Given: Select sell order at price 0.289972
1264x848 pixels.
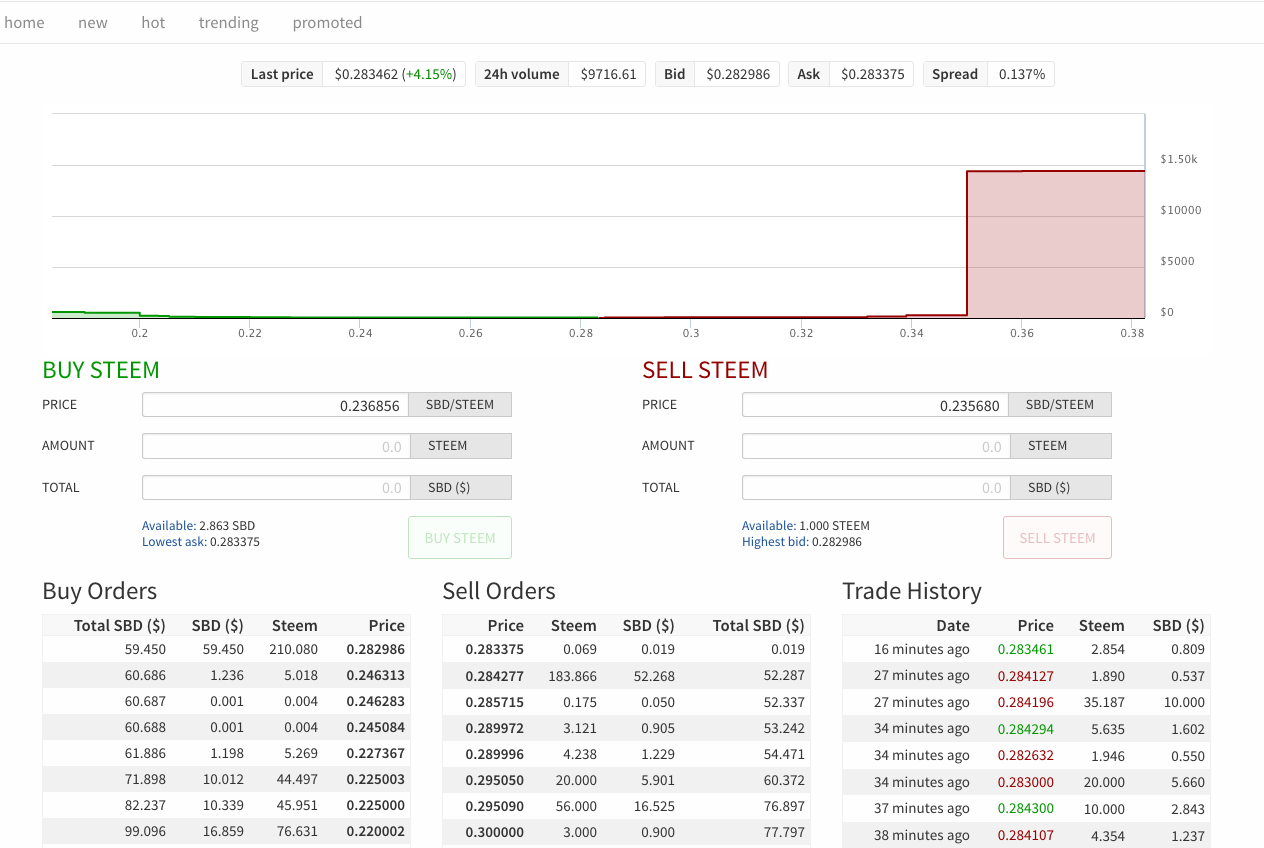Looking at the screenshot, I should 626,727.
